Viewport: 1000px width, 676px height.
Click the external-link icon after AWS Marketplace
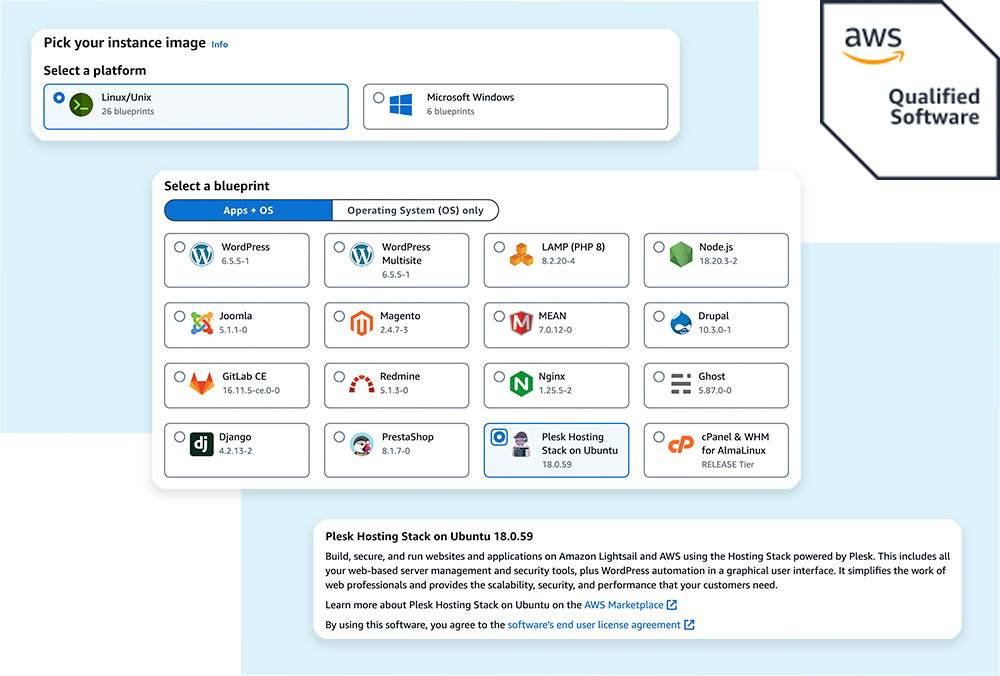[672, 605]
